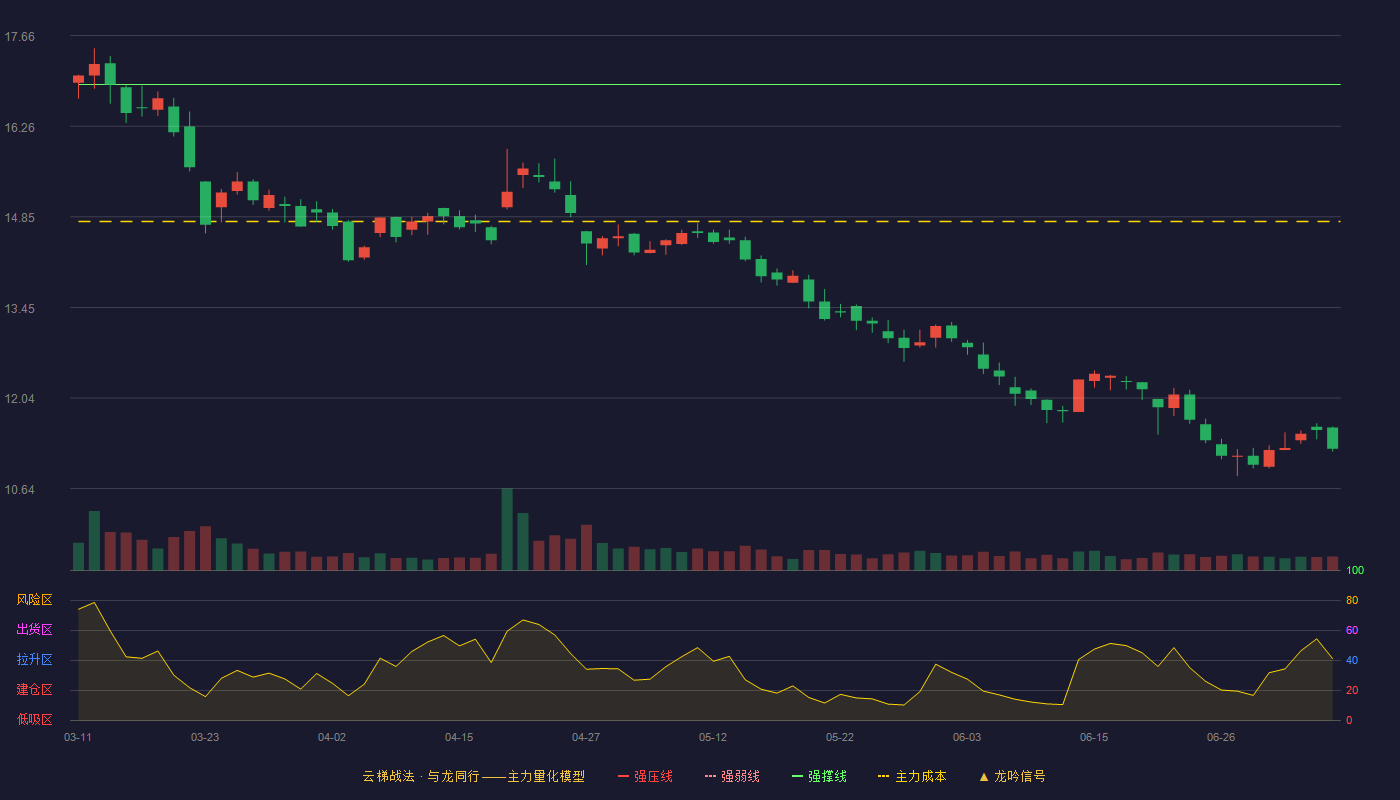Click the 拉升区 zone label

[x=34, y=660]
